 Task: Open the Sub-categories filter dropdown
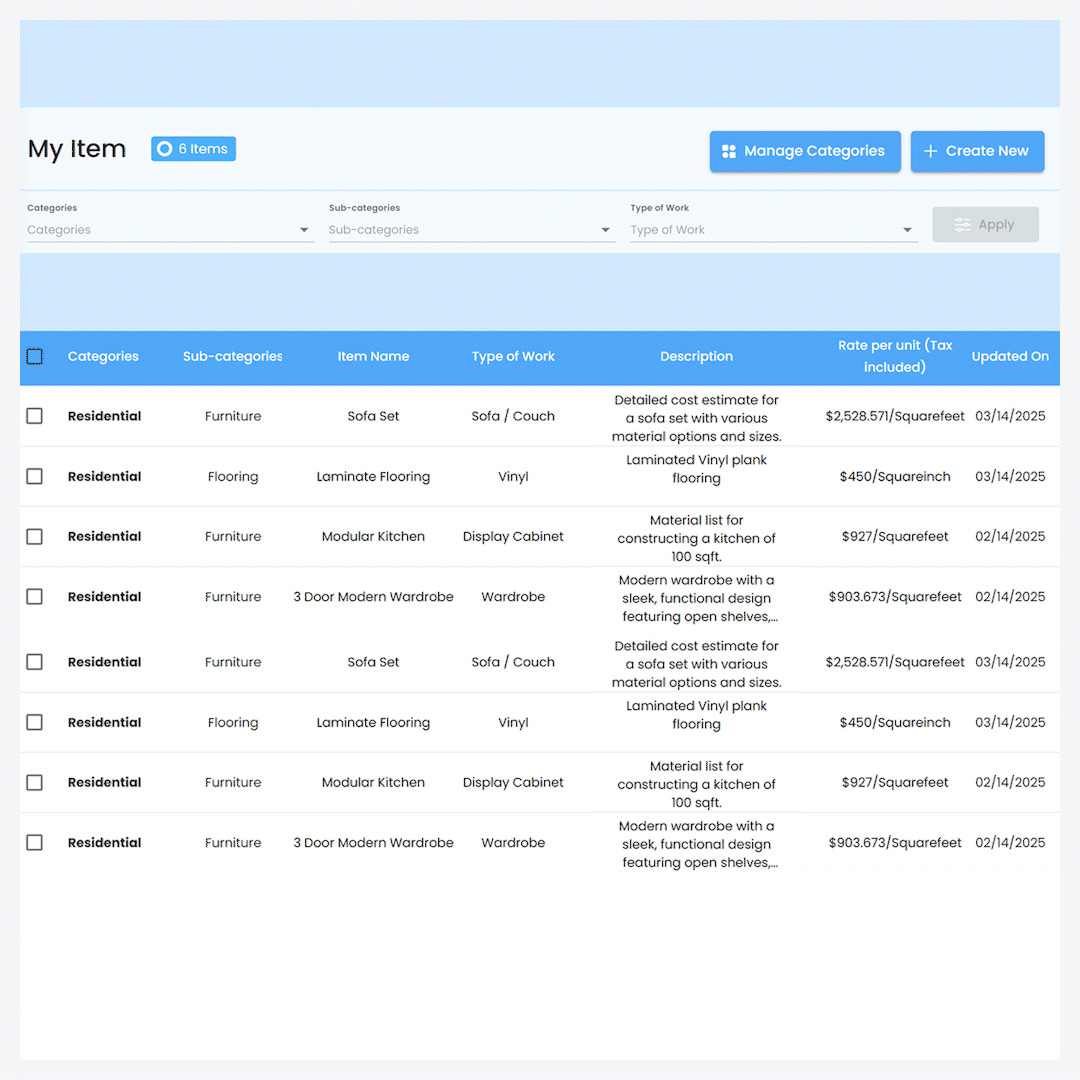605,230
